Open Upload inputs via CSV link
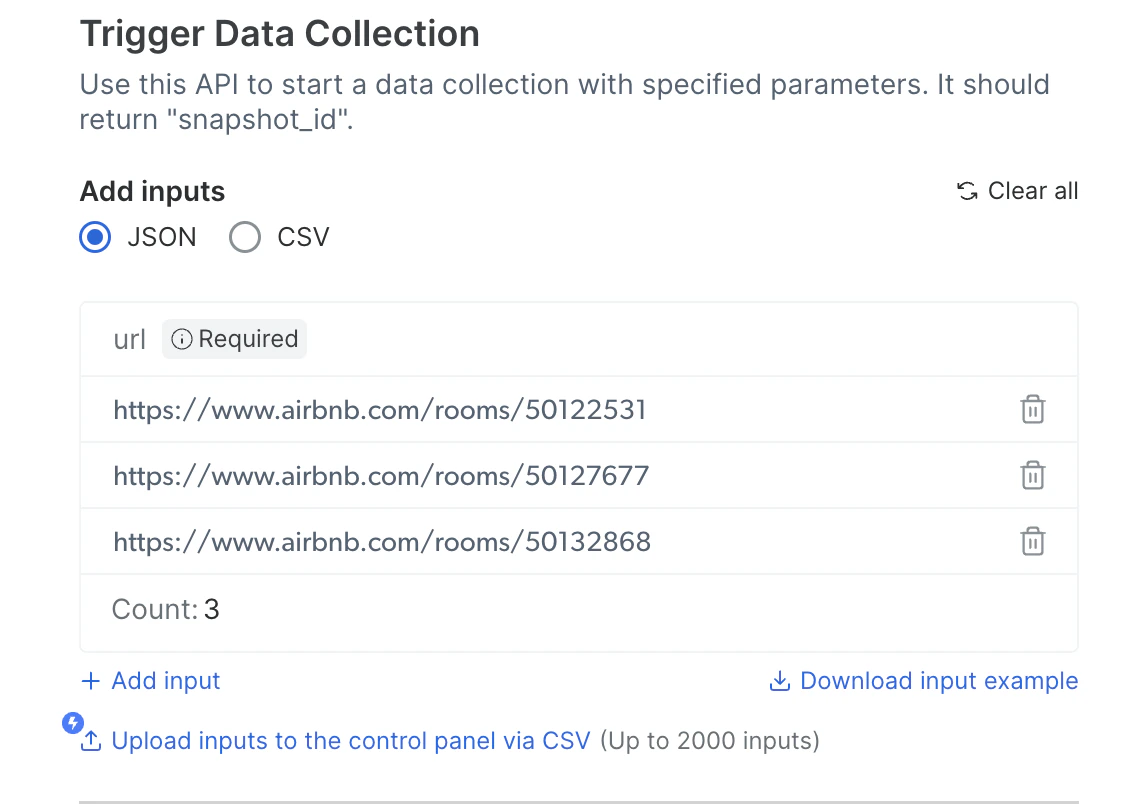The width and height of the screenshot is (1122, 804). click(351, 741)
